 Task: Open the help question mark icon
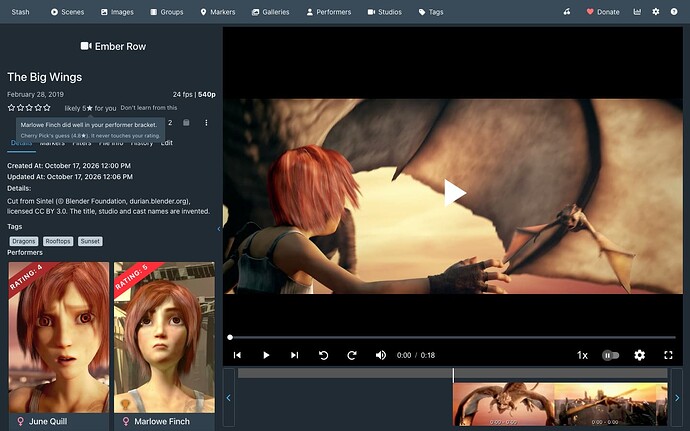(x=674, y=12)
